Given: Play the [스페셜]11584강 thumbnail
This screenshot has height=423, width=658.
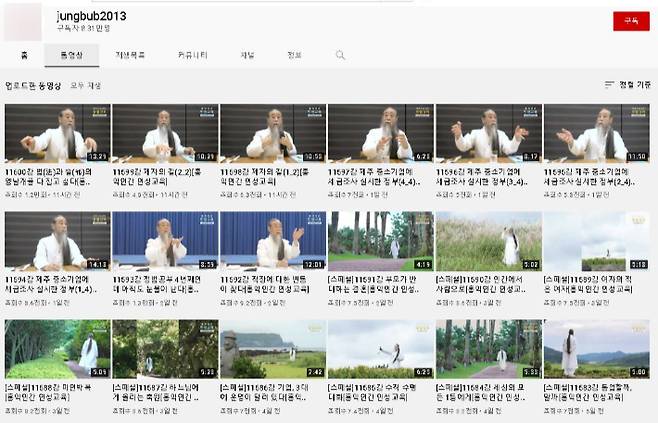Looking at the screenshot, I should coord(489,349).
